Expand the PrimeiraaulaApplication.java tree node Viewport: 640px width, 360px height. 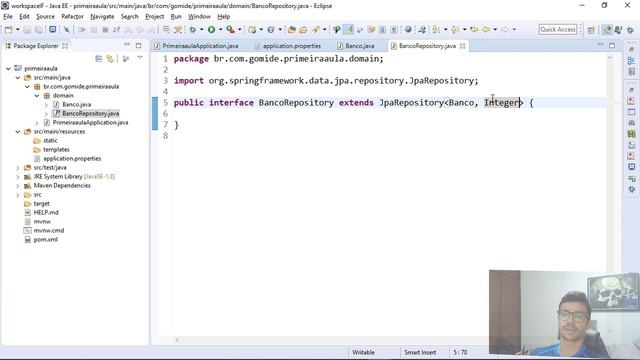36,122
